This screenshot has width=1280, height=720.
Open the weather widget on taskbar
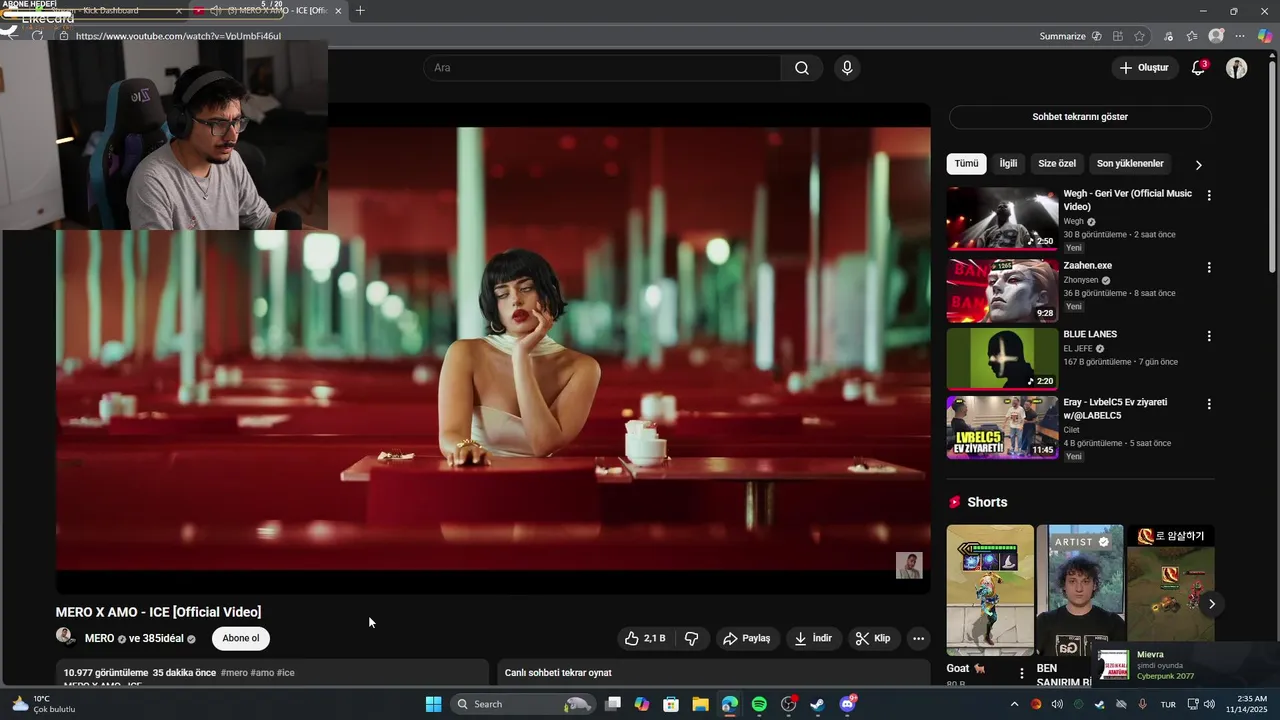[x=42, y=704]
